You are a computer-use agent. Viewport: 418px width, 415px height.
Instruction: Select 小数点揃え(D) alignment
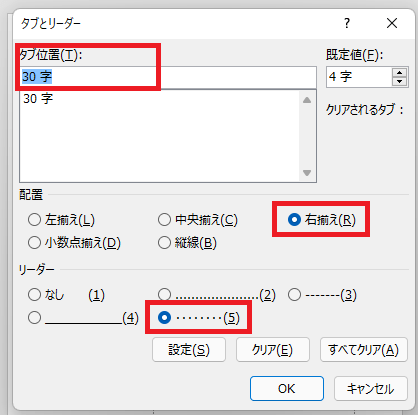tap(74, 243)
